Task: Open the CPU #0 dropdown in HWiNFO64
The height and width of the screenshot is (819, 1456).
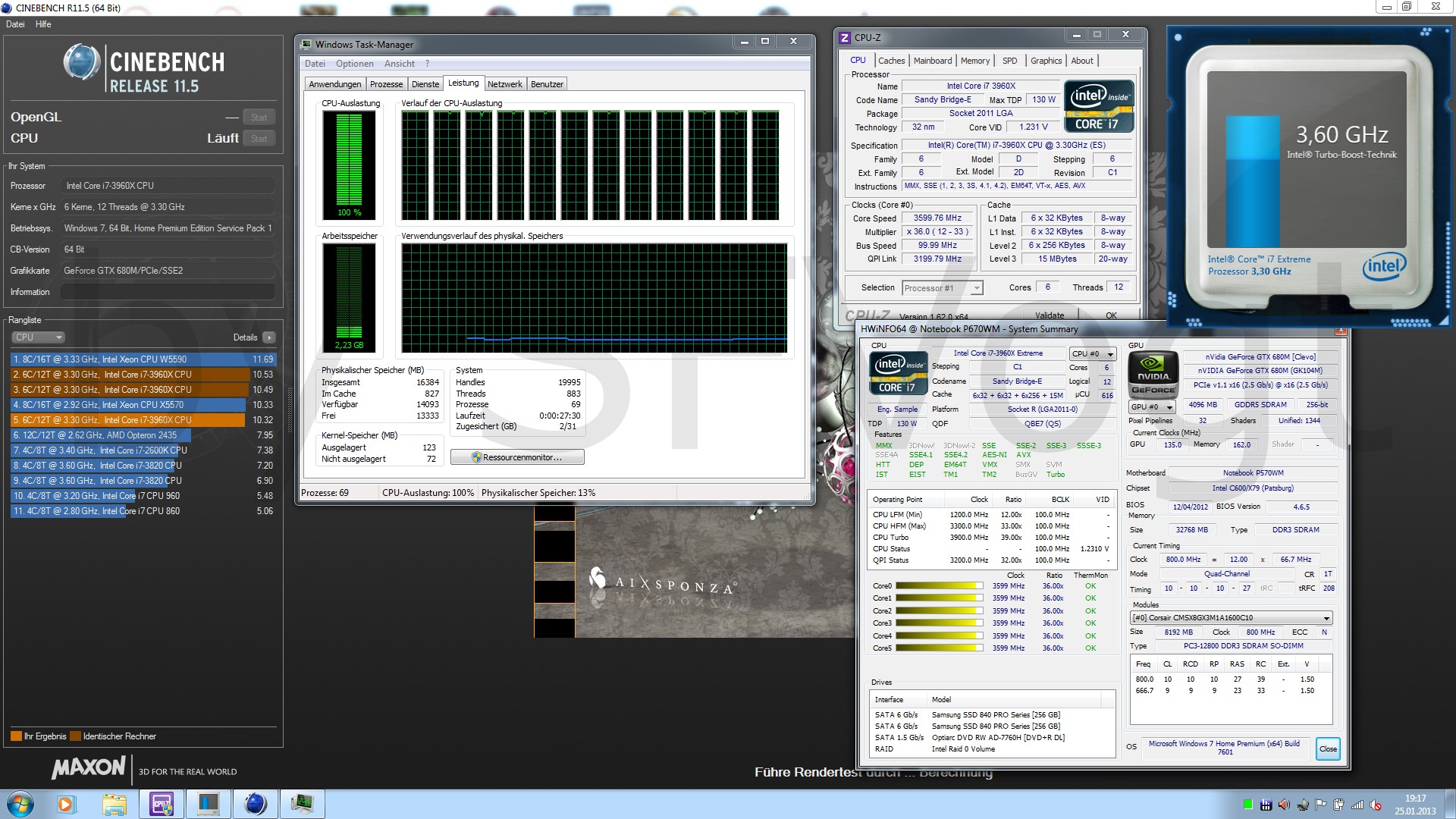Action: [1093, 354]
